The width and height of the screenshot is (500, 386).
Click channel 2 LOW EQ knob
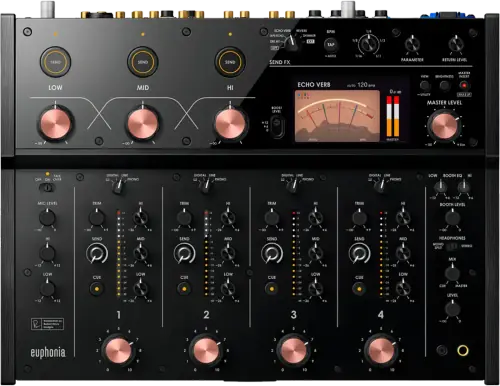[228, 289]
